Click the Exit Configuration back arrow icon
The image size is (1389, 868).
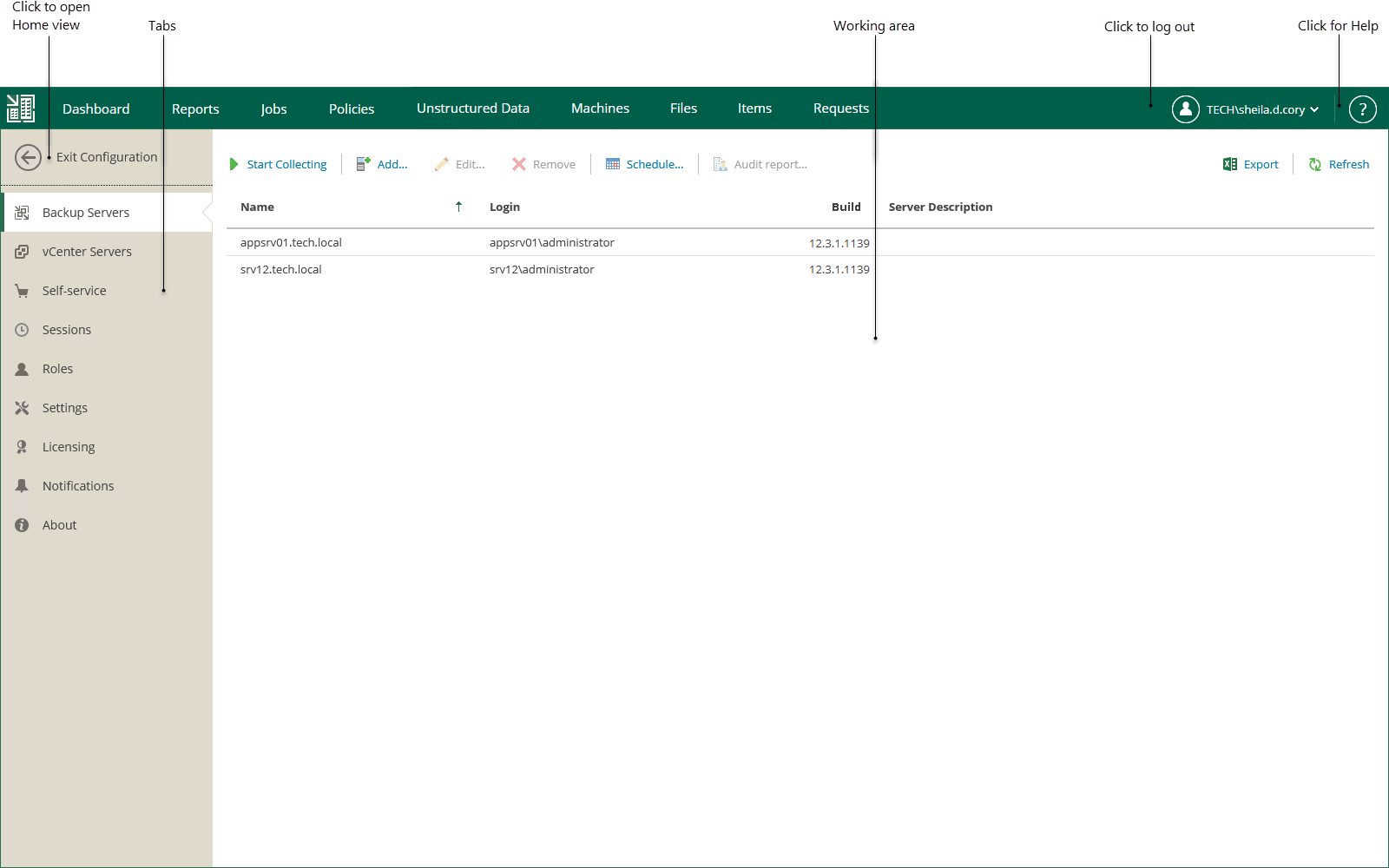(x=28, y=157)
